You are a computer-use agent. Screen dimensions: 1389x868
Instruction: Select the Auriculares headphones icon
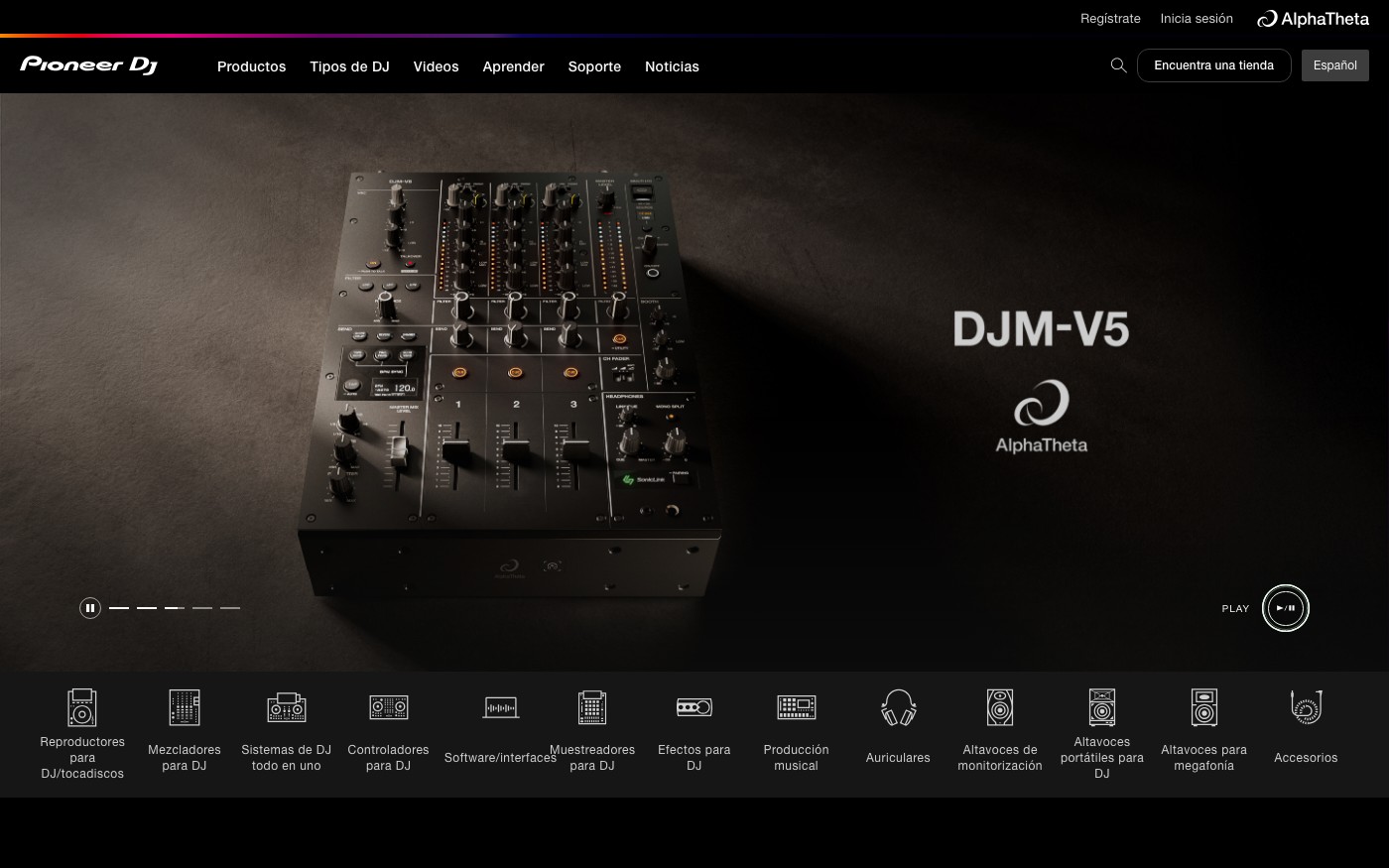899,707
